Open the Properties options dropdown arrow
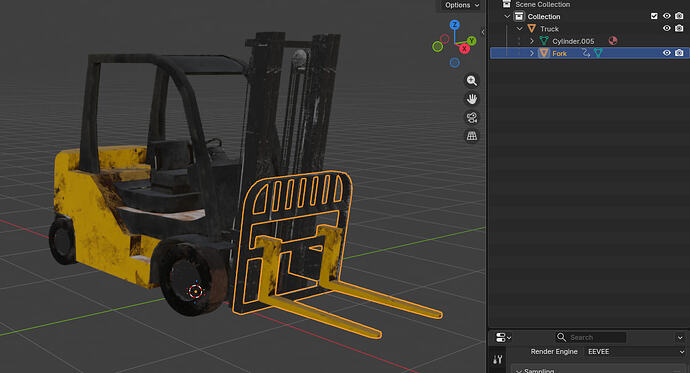The width and height of the screenshot is (690, 373). pyautogui.click(x=680, y=338)
